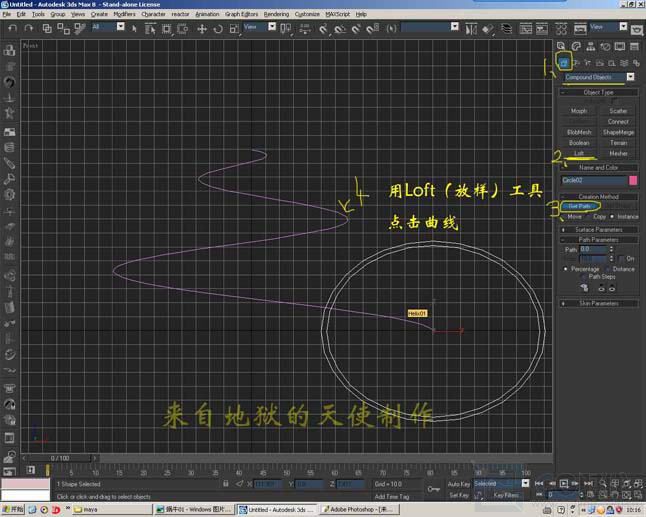Open Select by Name list tool
Screen dimensions: 646x517
(150, 28)
